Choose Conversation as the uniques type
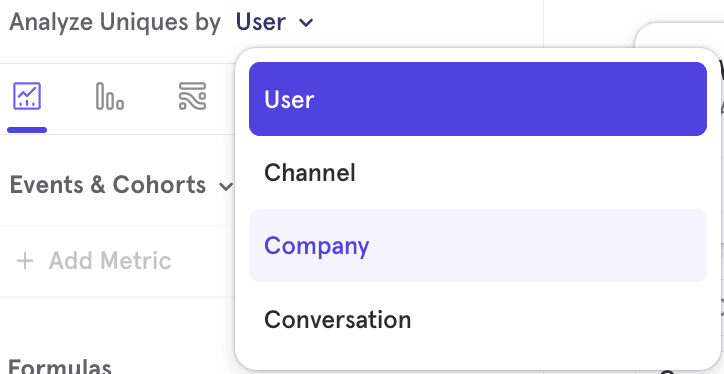The image size is (724, 374). click(x=478, y=319)
